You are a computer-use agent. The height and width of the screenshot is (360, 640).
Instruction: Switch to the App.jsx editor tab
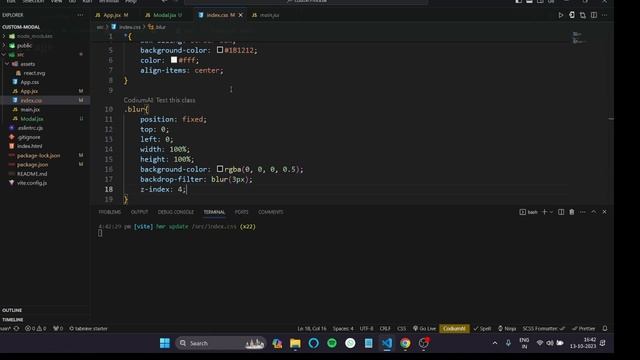pyautogui.click(x=112, y=15)
